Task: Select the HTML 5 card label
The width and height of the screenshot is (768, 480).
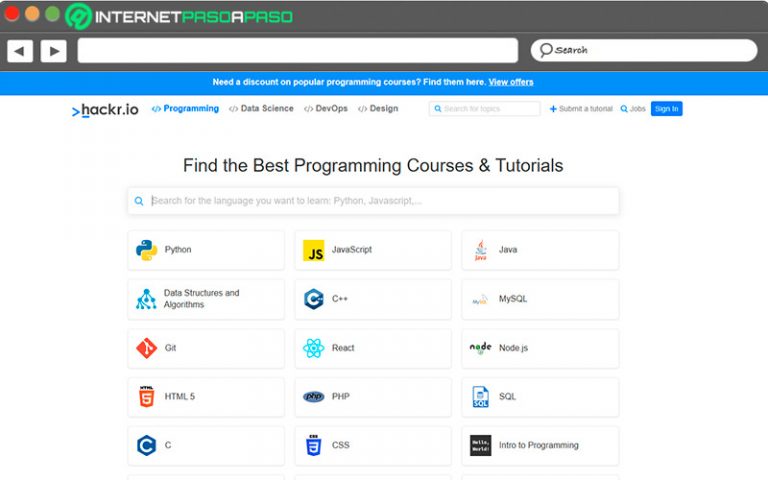Action: [179, 396]
